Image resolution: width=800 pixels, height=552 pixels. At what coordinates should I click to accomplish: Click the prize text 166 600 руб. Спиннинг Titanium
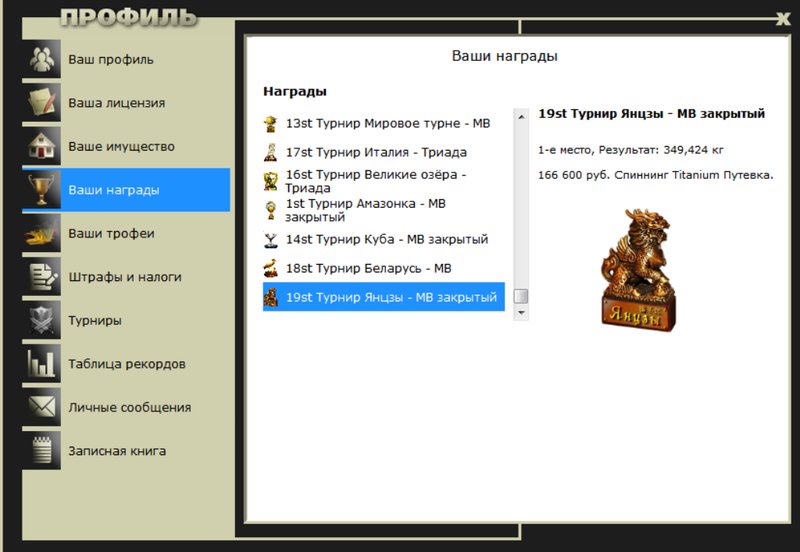pos(629,175)
